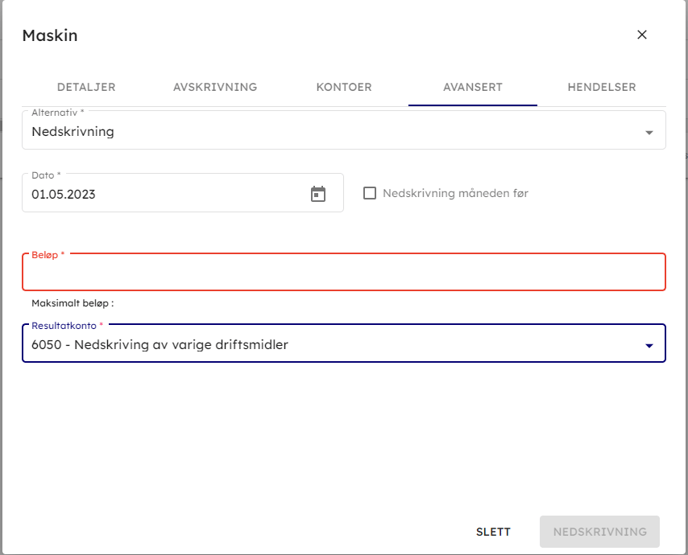The height and width of the screenshot is (555, 688).
Task: Enable Nedskrivning måneden før checkbox
Action: click(x=369, y=193)
